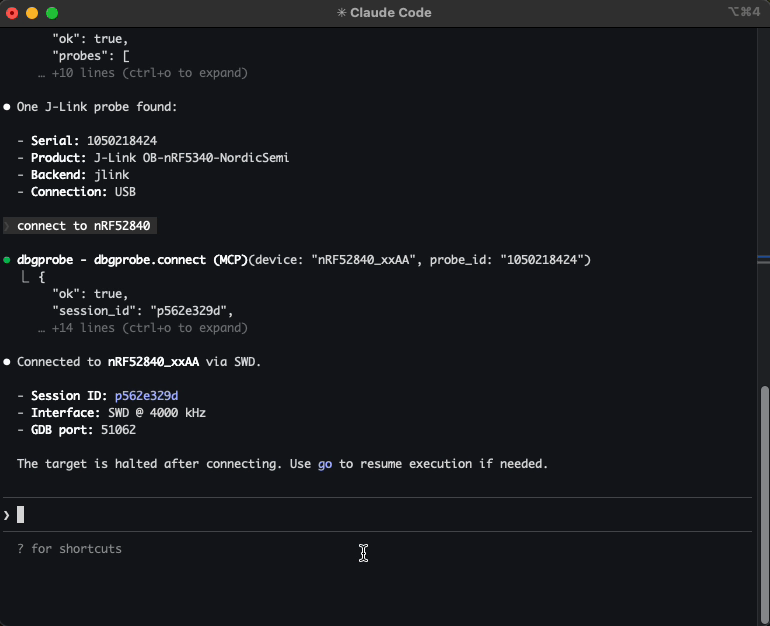Select the 'connect to nRF52840' user message
This screenshot has width=770, height=626.
tap(86, 226)
